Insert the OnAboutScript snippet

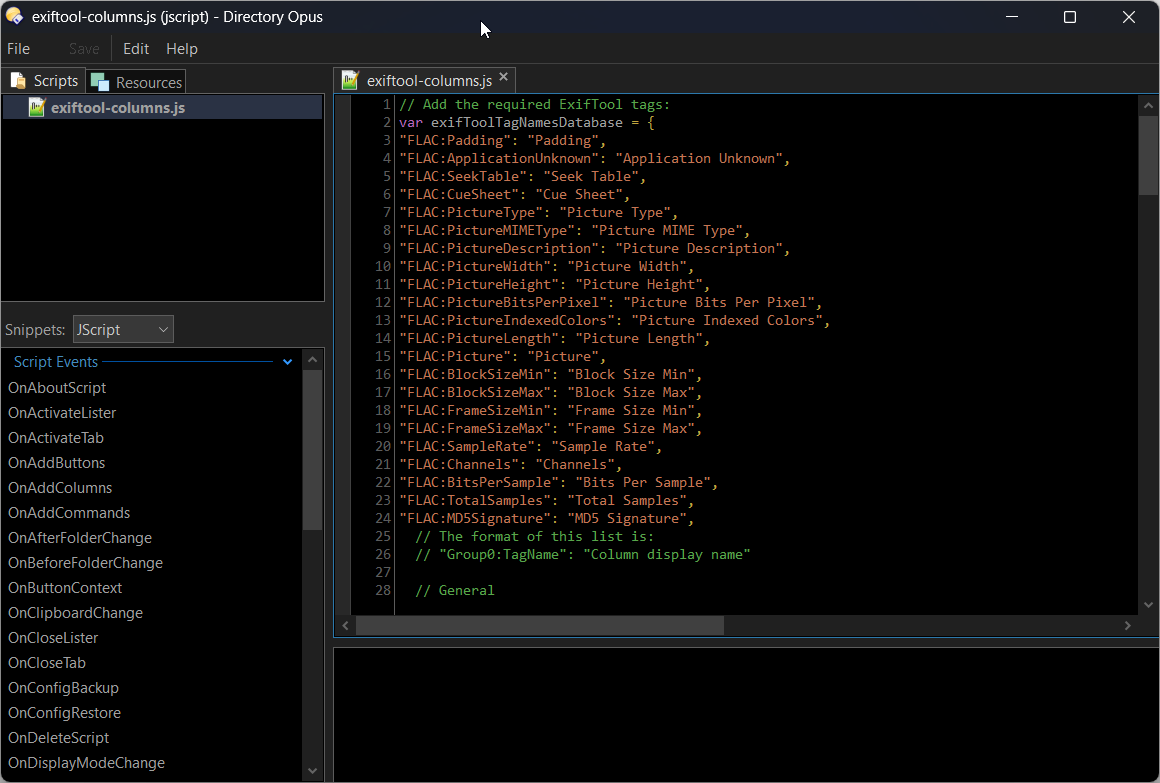click(57, 388)
